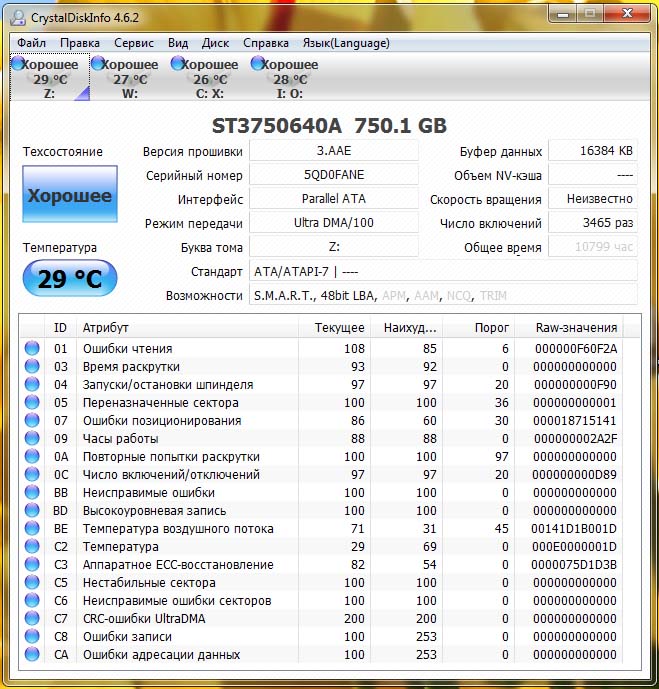Open the Сервис menu

coord(134,43)
